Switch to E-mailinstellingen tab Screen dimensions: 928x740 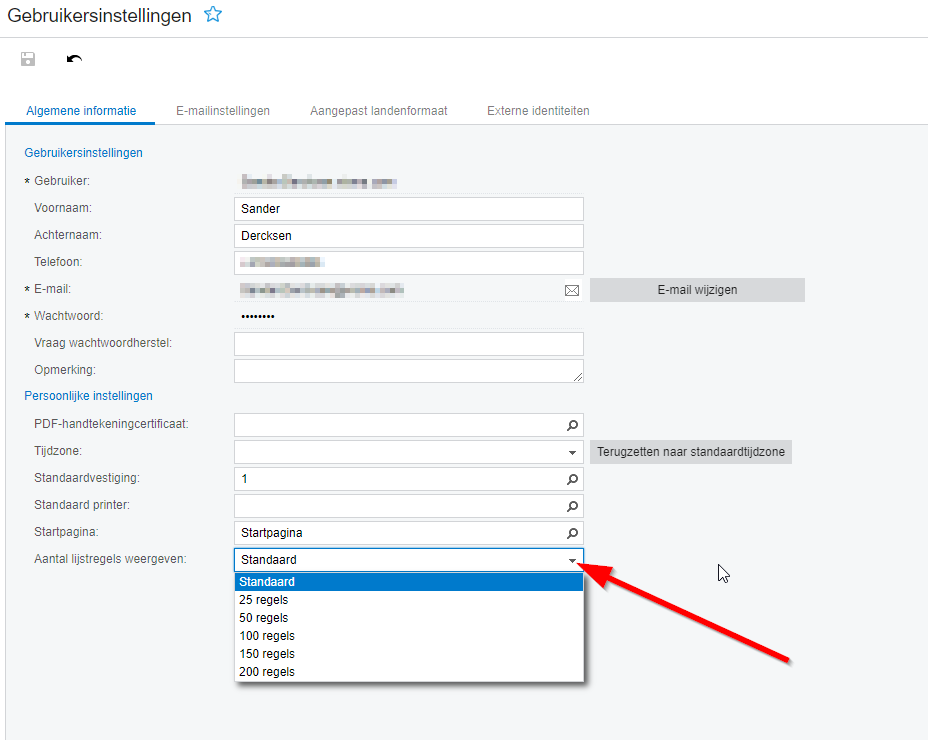point(223,111)
